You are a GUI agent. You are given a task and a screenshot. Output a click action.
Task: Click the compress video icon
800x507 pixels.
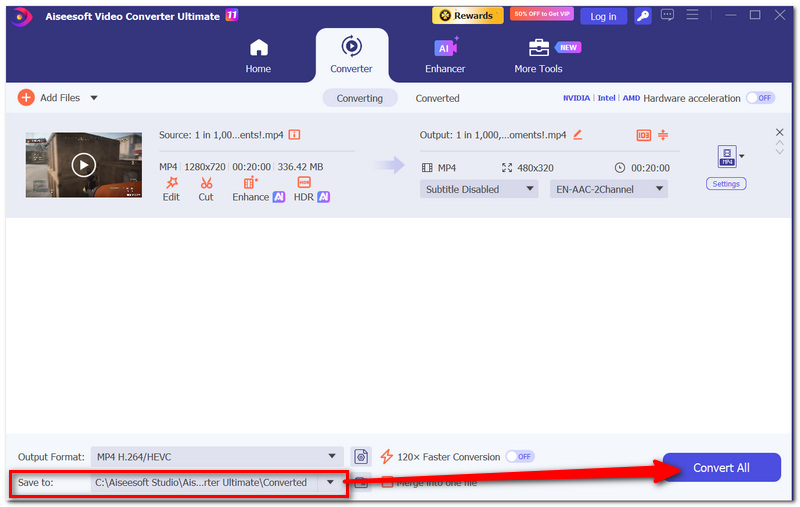click(x=663, y=135)
